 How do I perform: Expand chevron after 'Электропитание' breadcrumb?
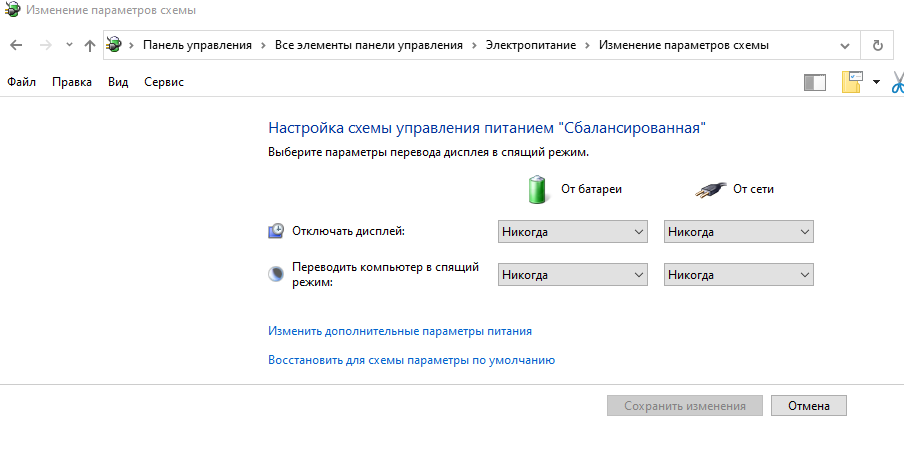click(587, 46)
